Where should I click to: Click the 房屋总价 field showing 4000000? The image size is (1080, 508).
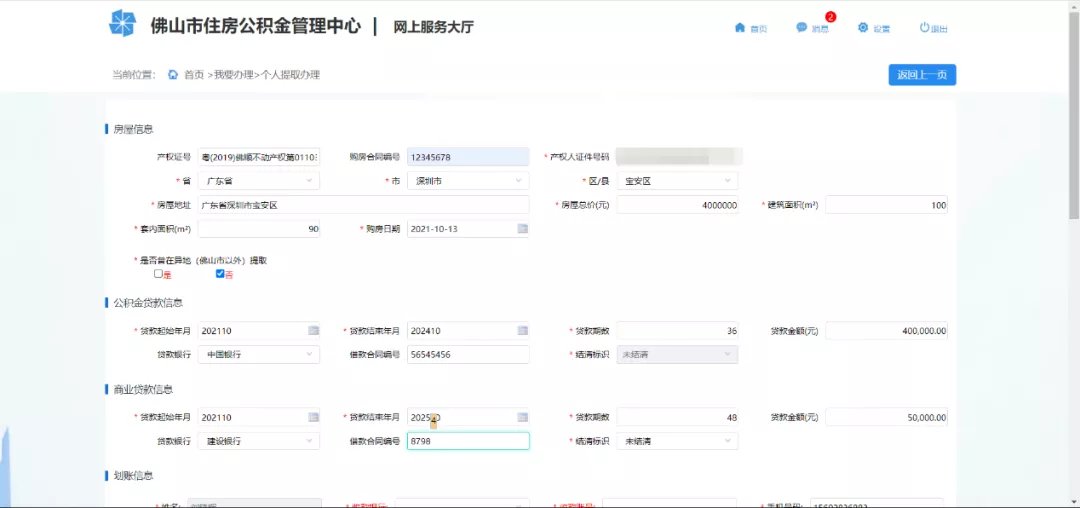[677, 204]
